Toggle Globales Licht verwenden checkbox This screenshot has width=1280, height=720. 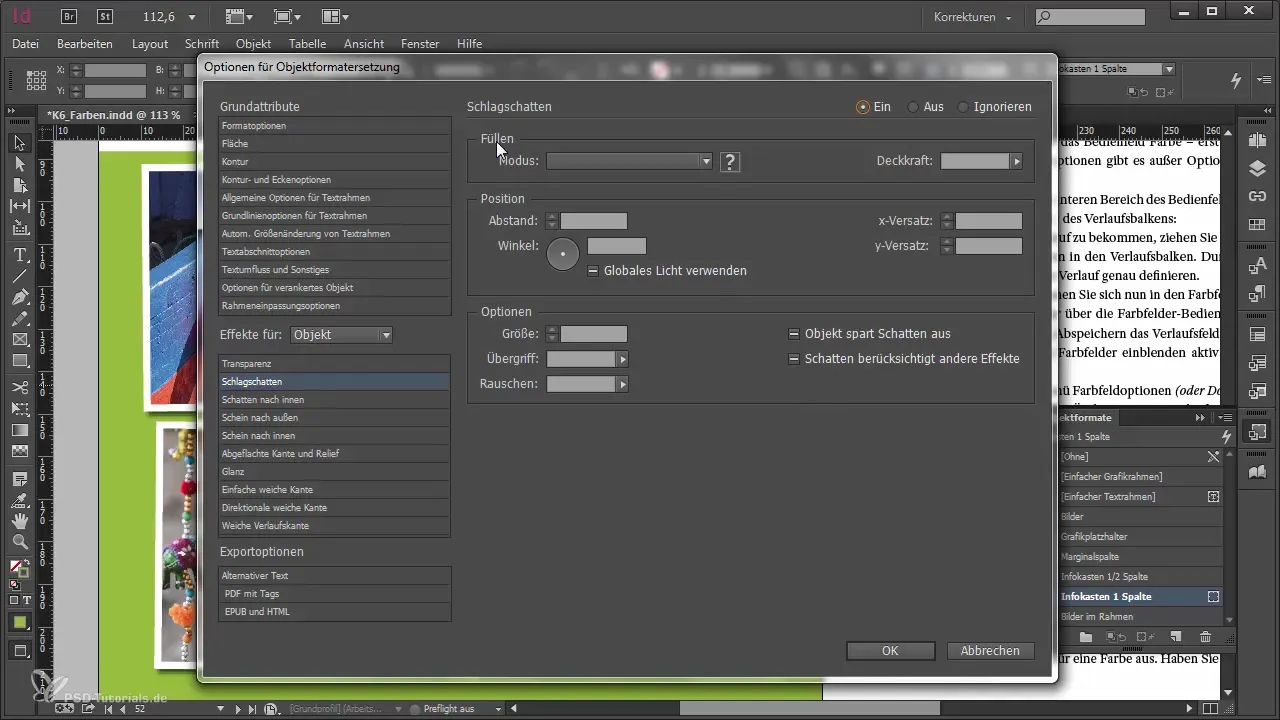point(593,271)
